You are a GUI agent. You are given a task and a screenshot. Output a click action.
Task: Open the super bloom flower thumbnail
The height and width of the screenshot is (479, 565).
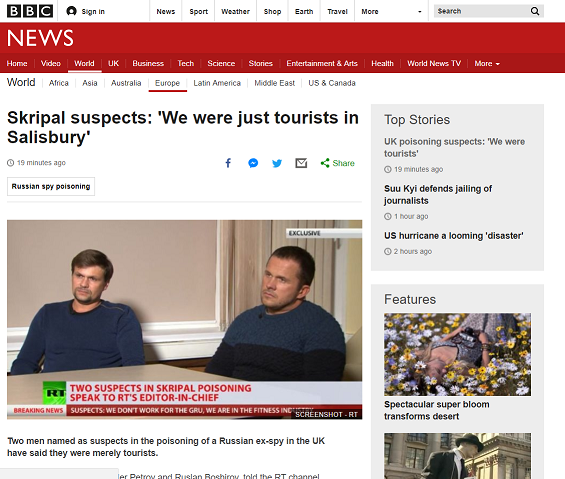[x=457, y=354]
